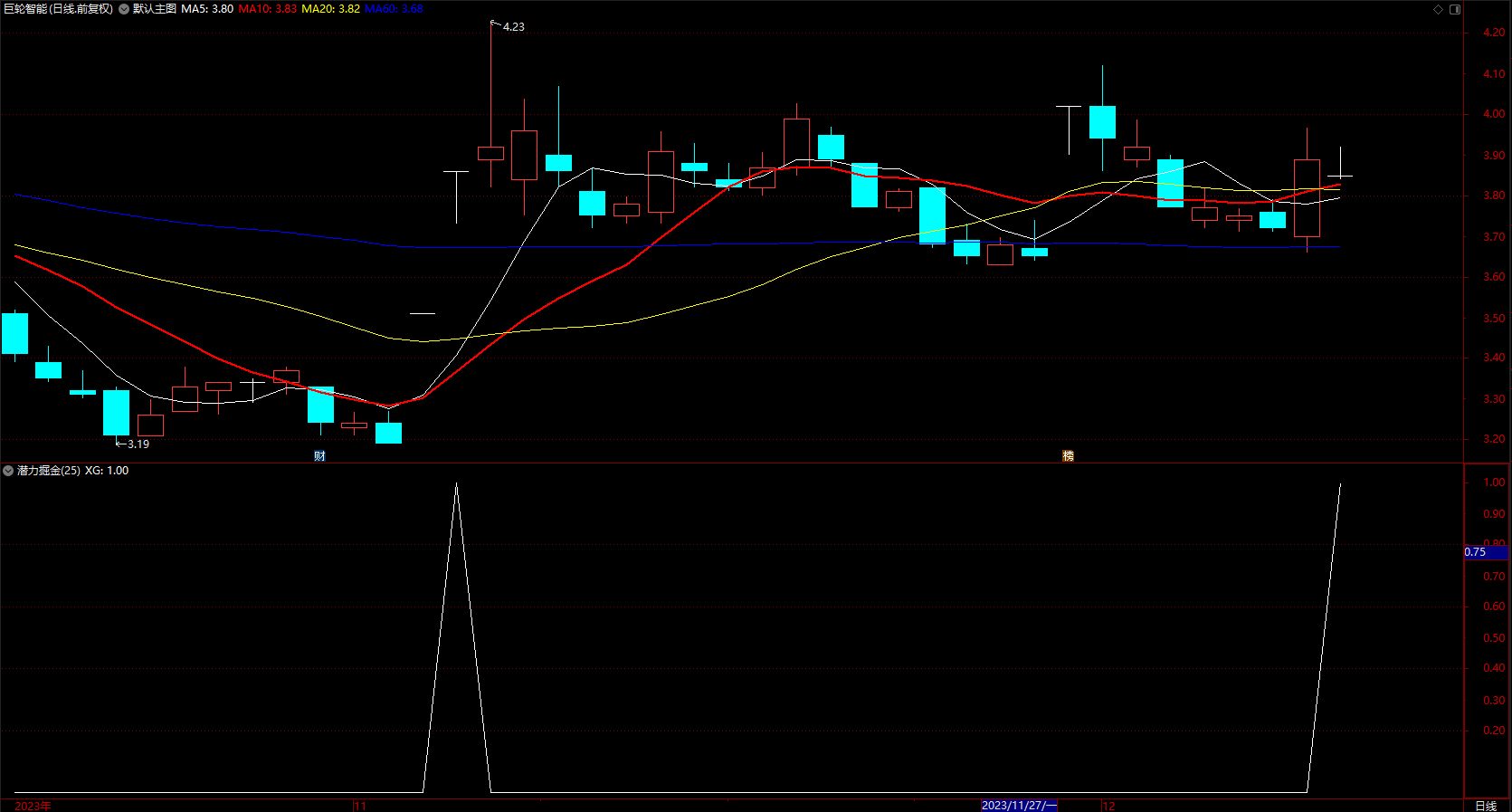Click the diamond marker icon at top right
This screenshot has width=1512, height=812.
click(x=1439, y=9)
